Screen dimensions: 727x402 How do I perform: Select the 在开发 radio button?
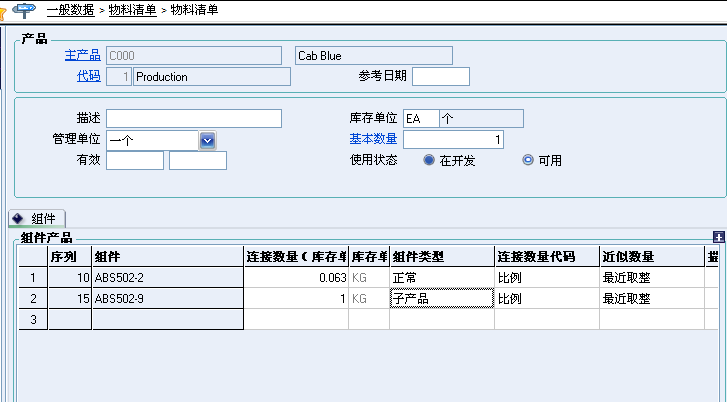(x=429, y=160)
